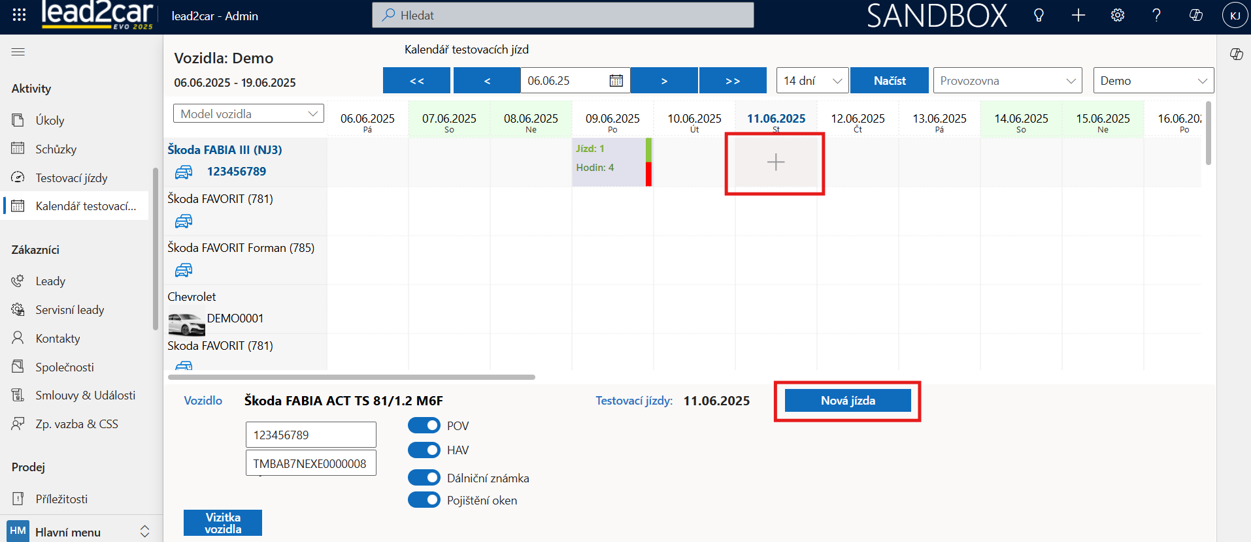Open the settings gear icon
This screenshot has width=1251, height=542.
1117,16
